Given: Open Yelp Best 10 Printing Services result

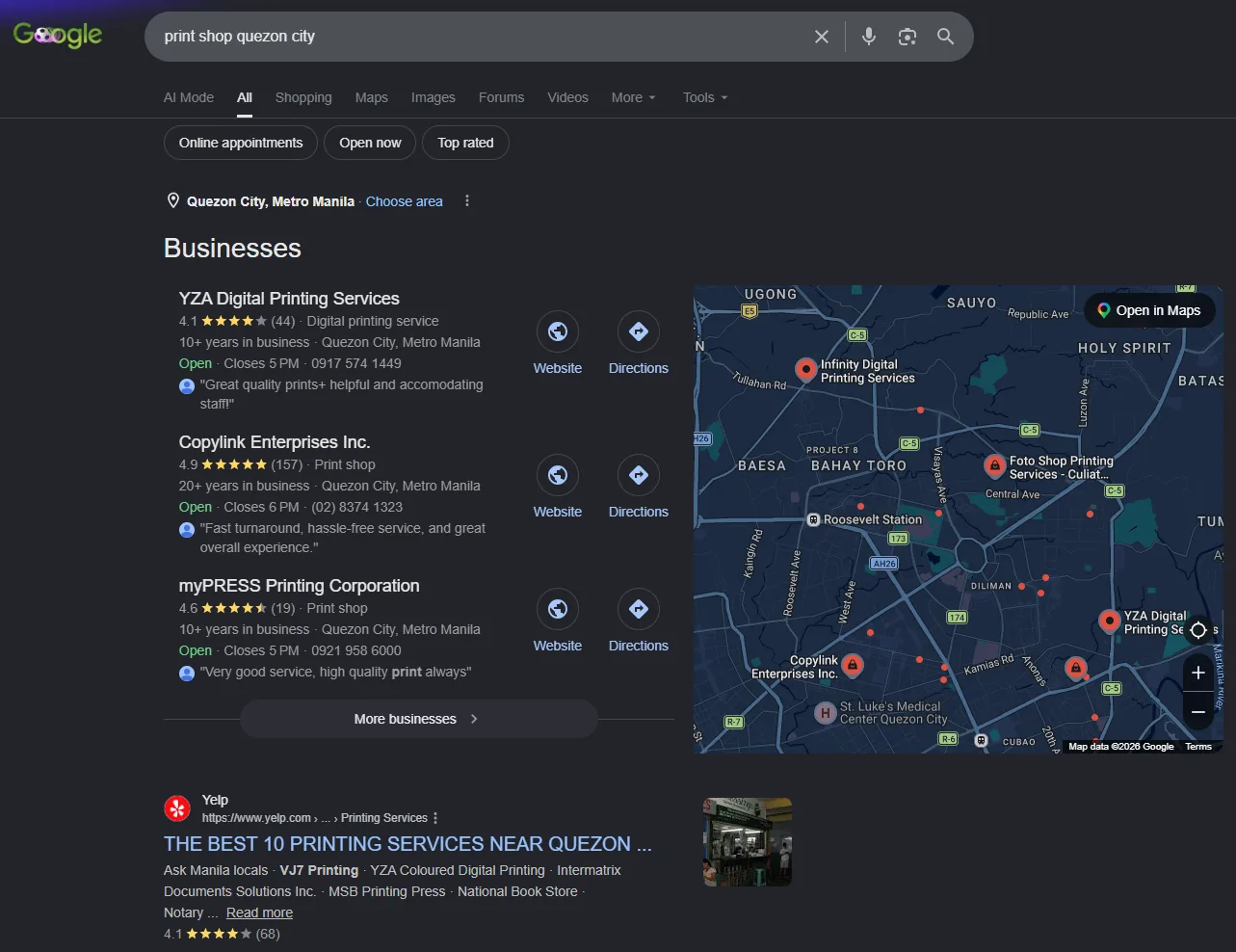Looking at the screenshot, I should (x=408, y=844).
